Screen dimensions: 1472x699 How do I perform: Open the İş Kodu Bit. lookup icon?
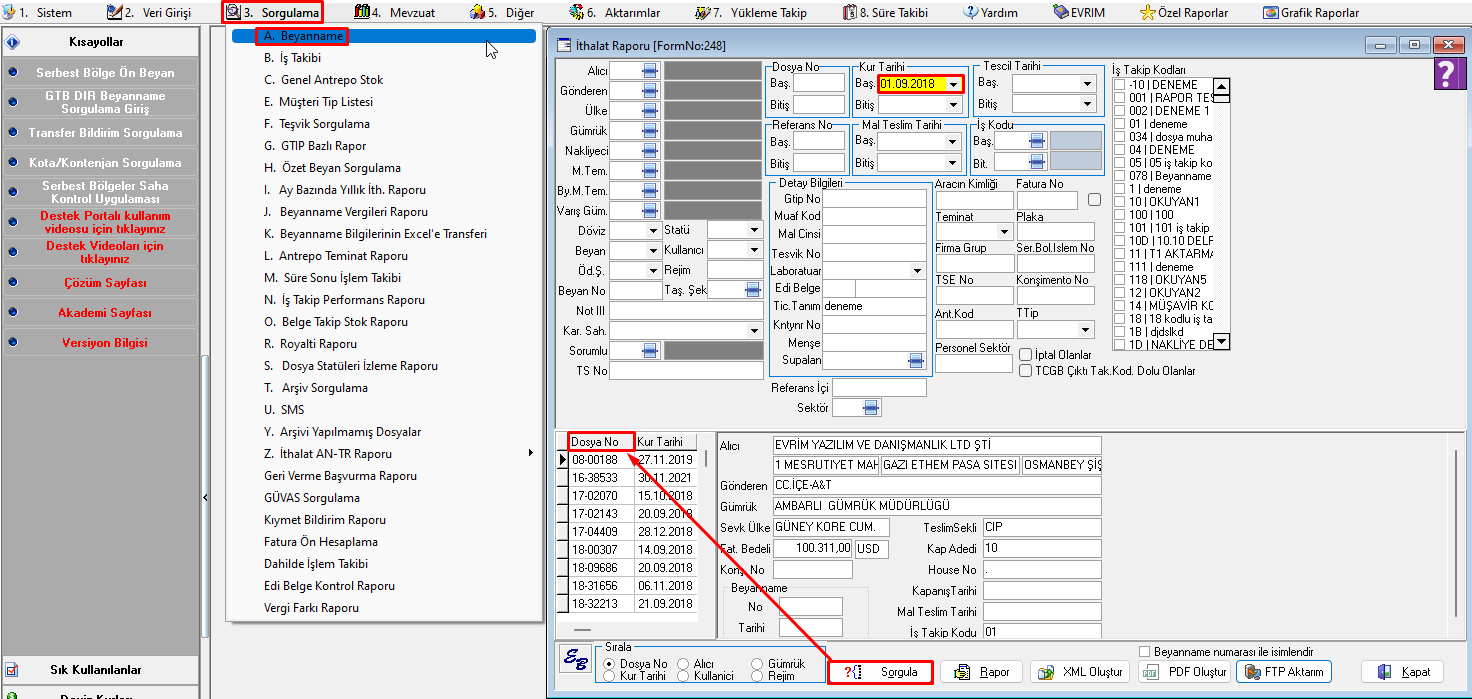tap(1037, 162)
